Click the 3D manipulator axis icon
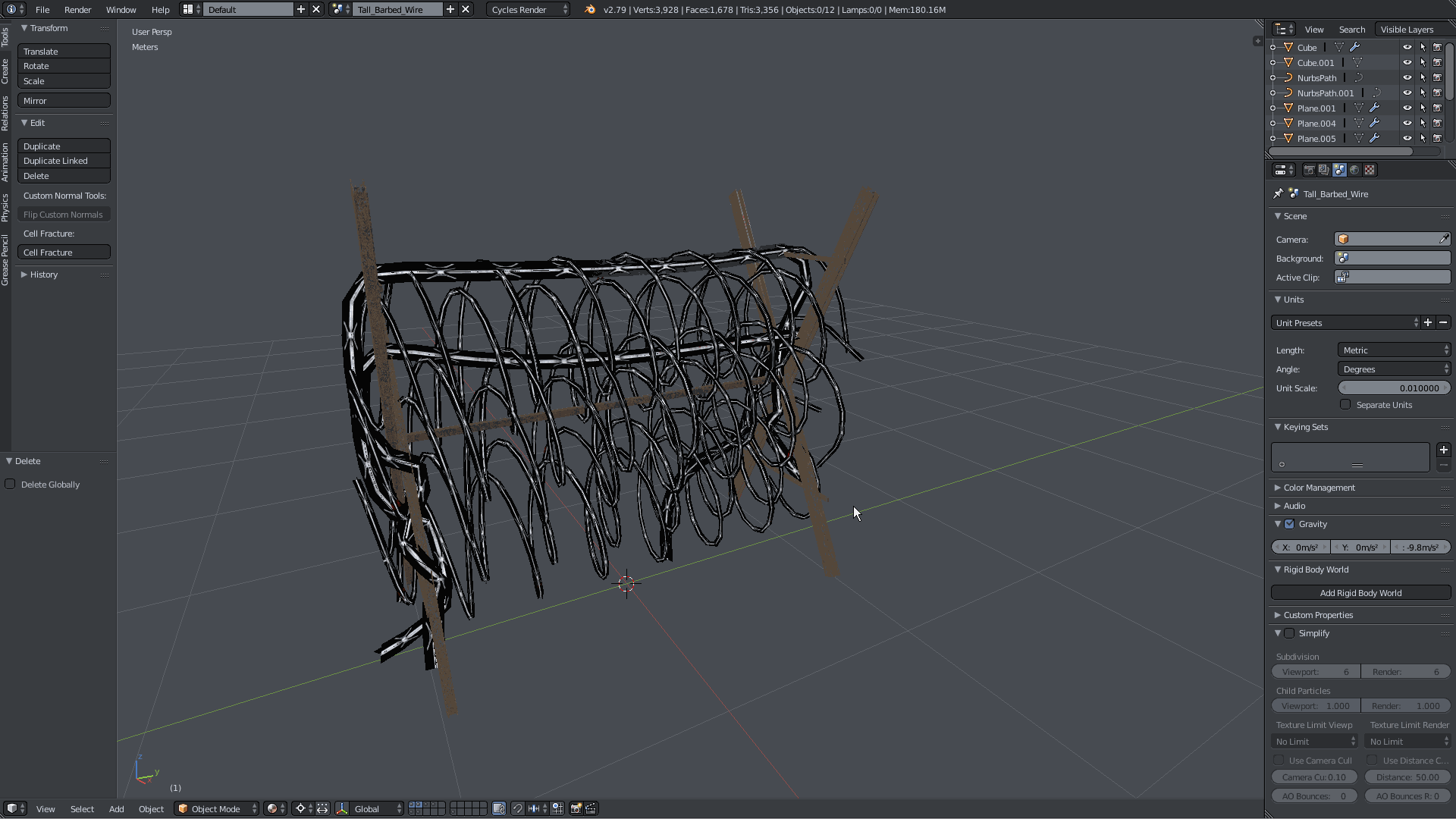Image resolution: width=1456 pixels, height=819 pixels. click(342, 808)
